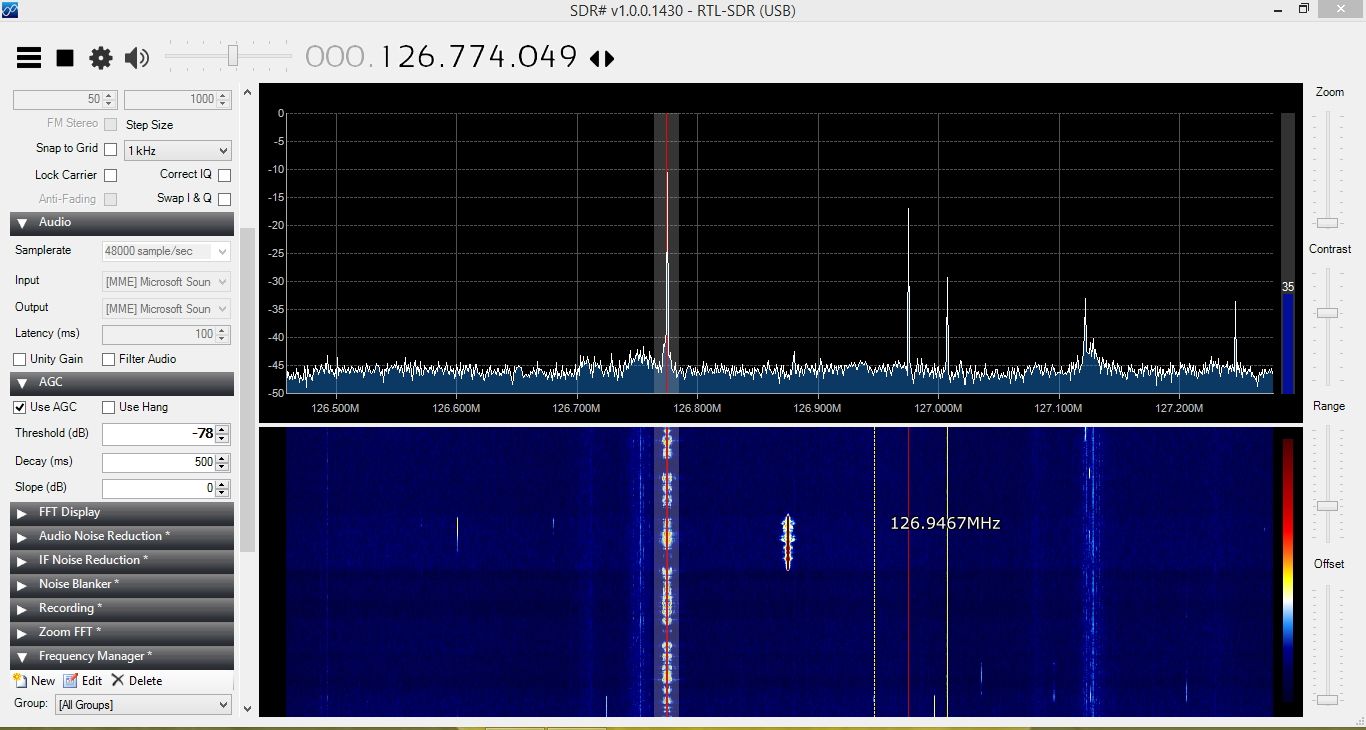Increase the Decay ms stepper
Viewport: 1366px width, 730px height.
click(222, 457)
